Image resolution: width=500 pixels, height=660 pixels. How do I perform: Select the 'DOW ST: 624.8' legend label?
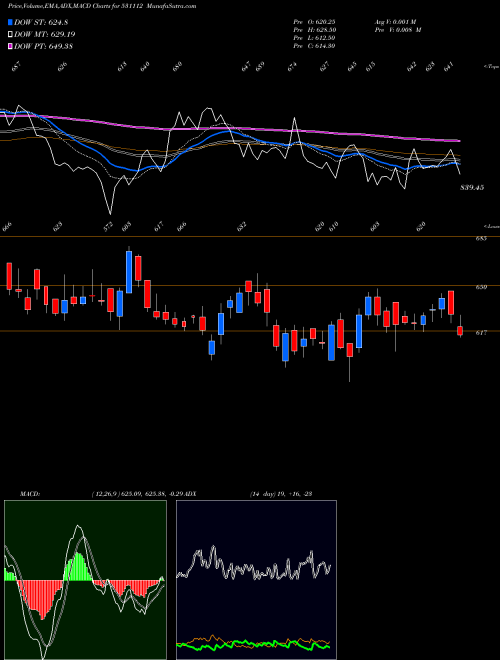[41, 22]
